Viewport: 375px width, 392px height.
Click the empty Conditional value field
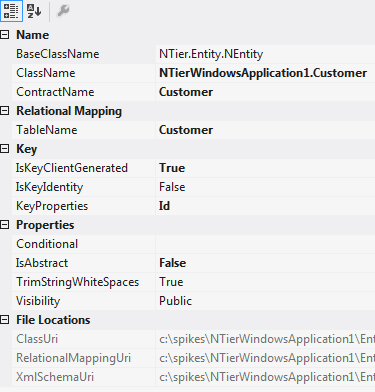[266, 244]
